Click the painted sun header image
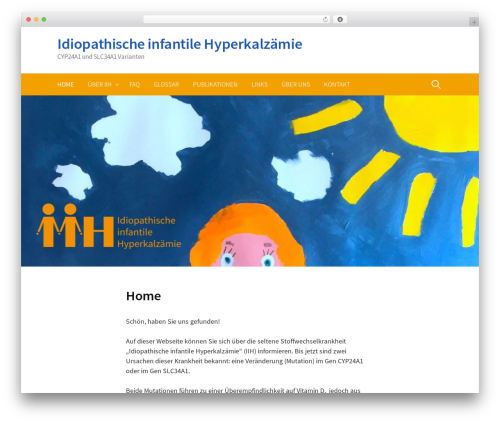The width and height of the screenshot is (500, 423). [250, 181]
